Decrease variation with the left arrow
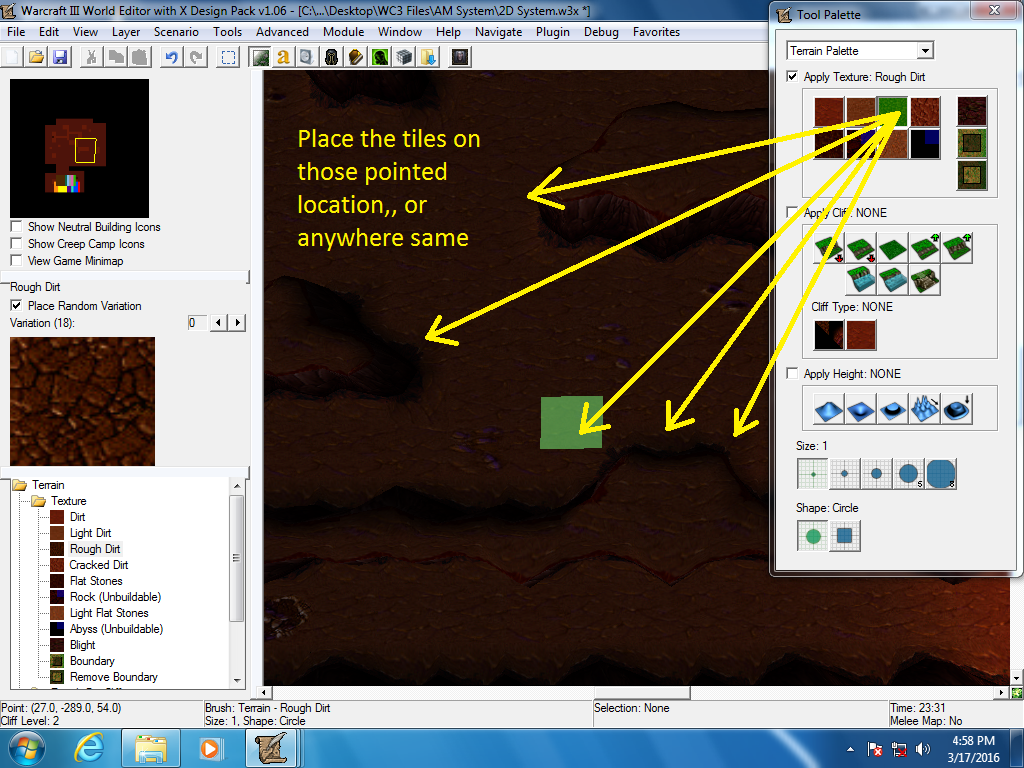 [218, 323]
